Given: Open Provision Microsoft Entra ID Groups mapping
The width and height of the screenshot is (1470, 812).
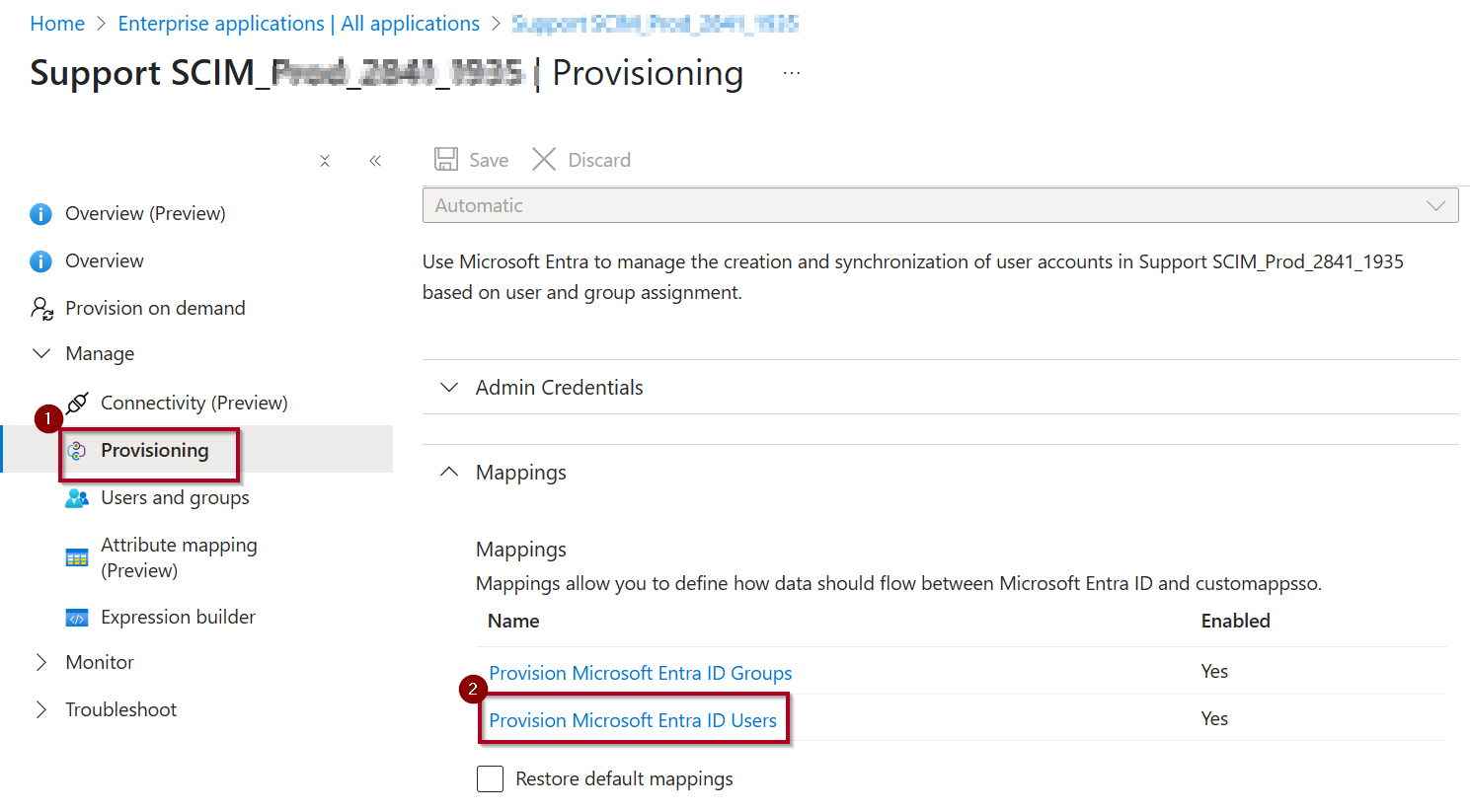Looking at the screenshot, I should coord(641,673).
